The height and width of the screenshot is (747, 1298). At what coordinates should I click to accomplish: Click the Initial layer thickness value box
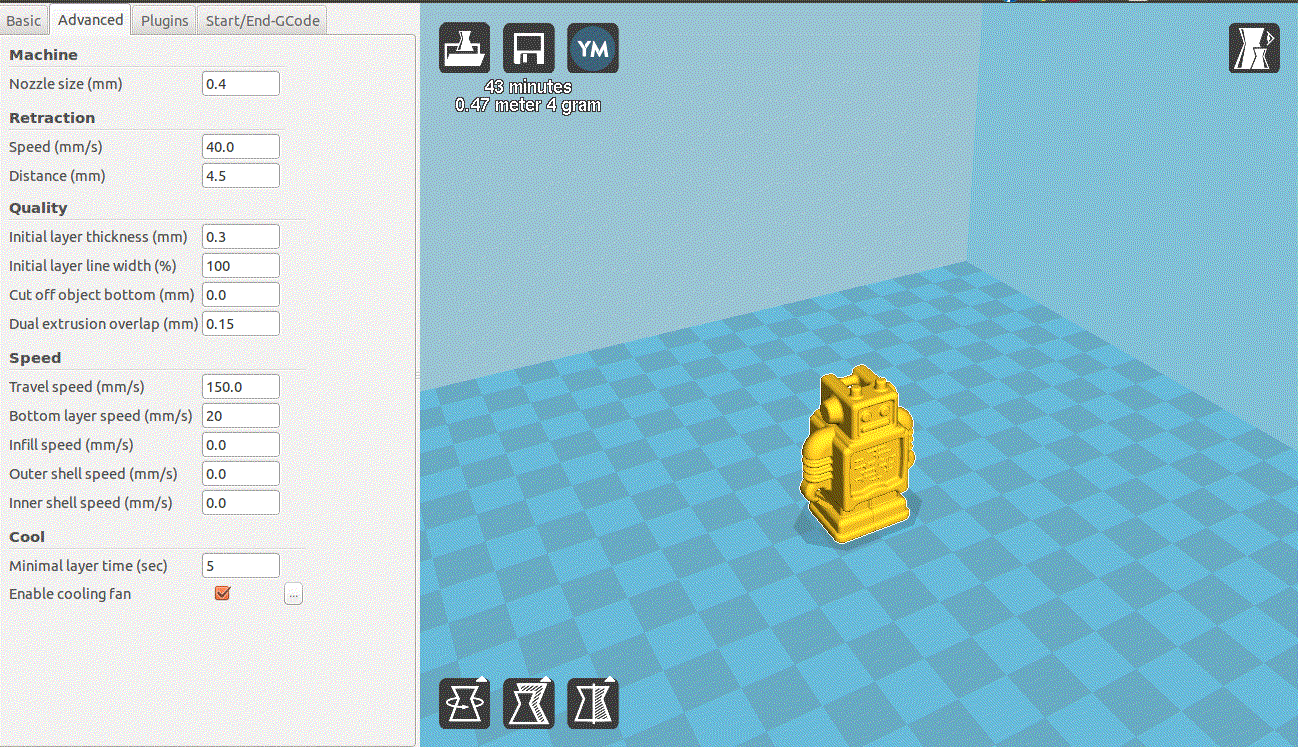[240, 236]
